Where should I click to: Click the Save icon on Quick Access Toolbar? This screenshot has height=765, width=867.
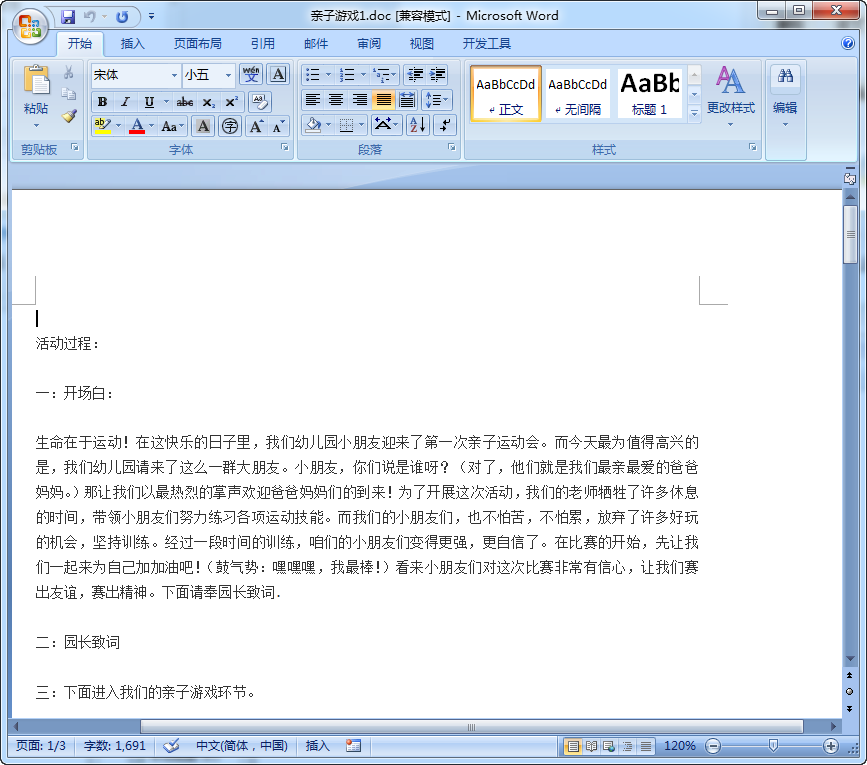[67, 15]
